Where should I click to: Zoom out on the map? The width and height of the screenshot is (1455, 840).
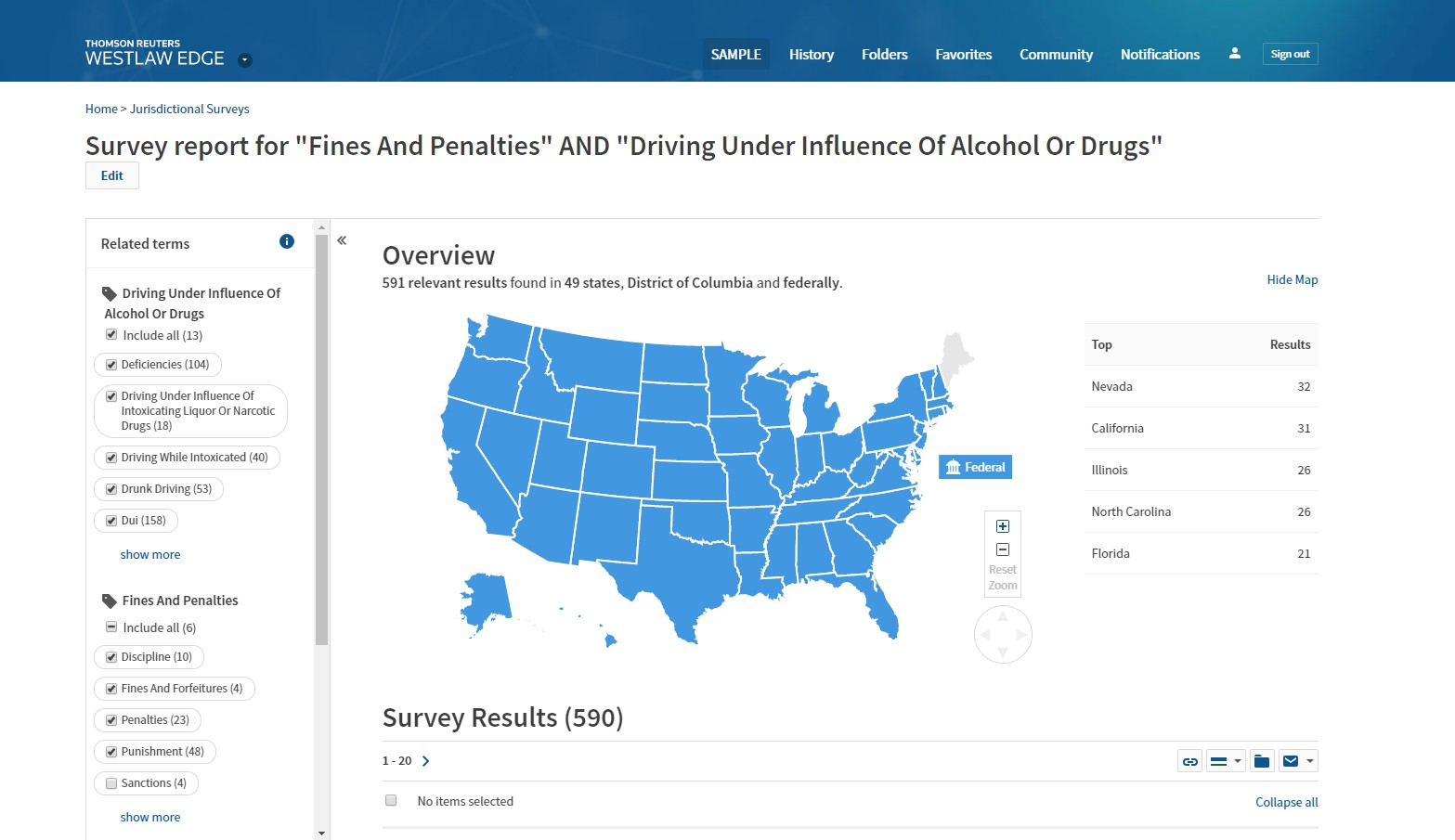click(x=1003, y=549)
